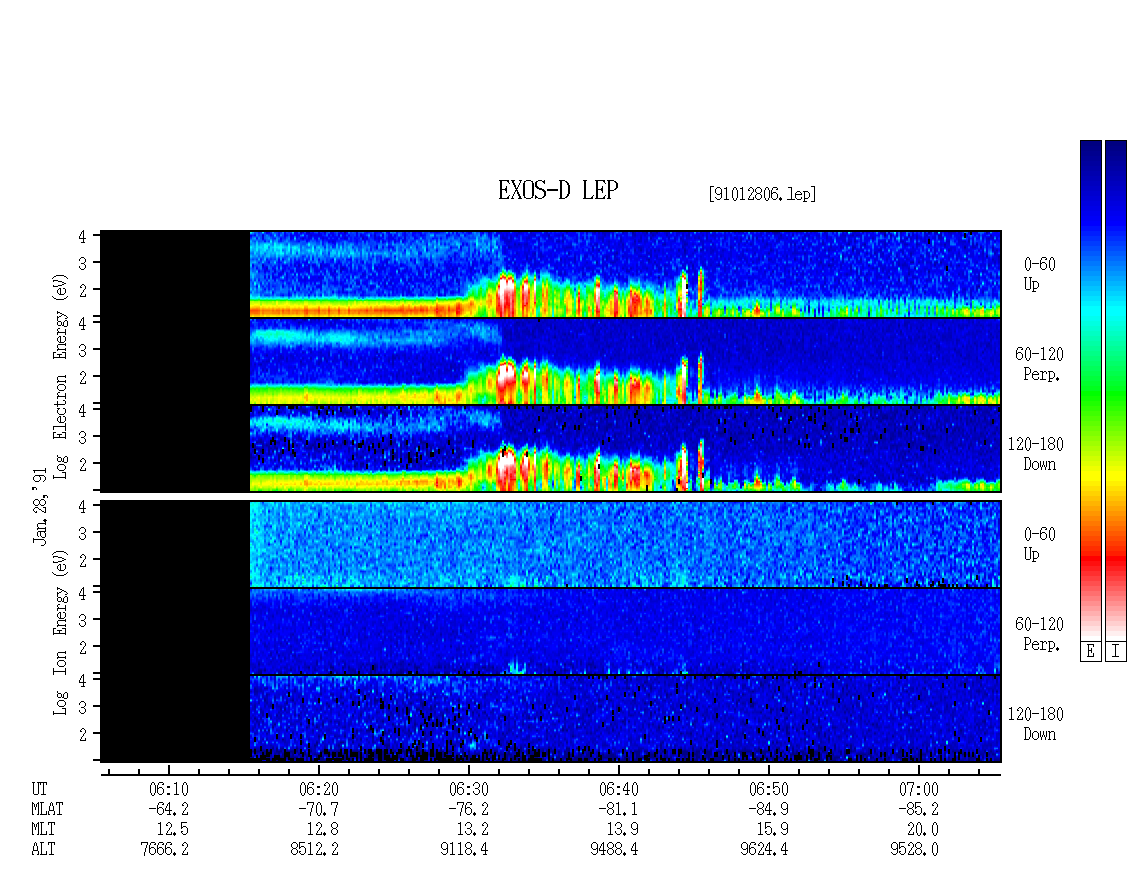Viewport: 1130px width, 875px height.
Task: Click the MLAT value -70.7
Action: [319, 809]
